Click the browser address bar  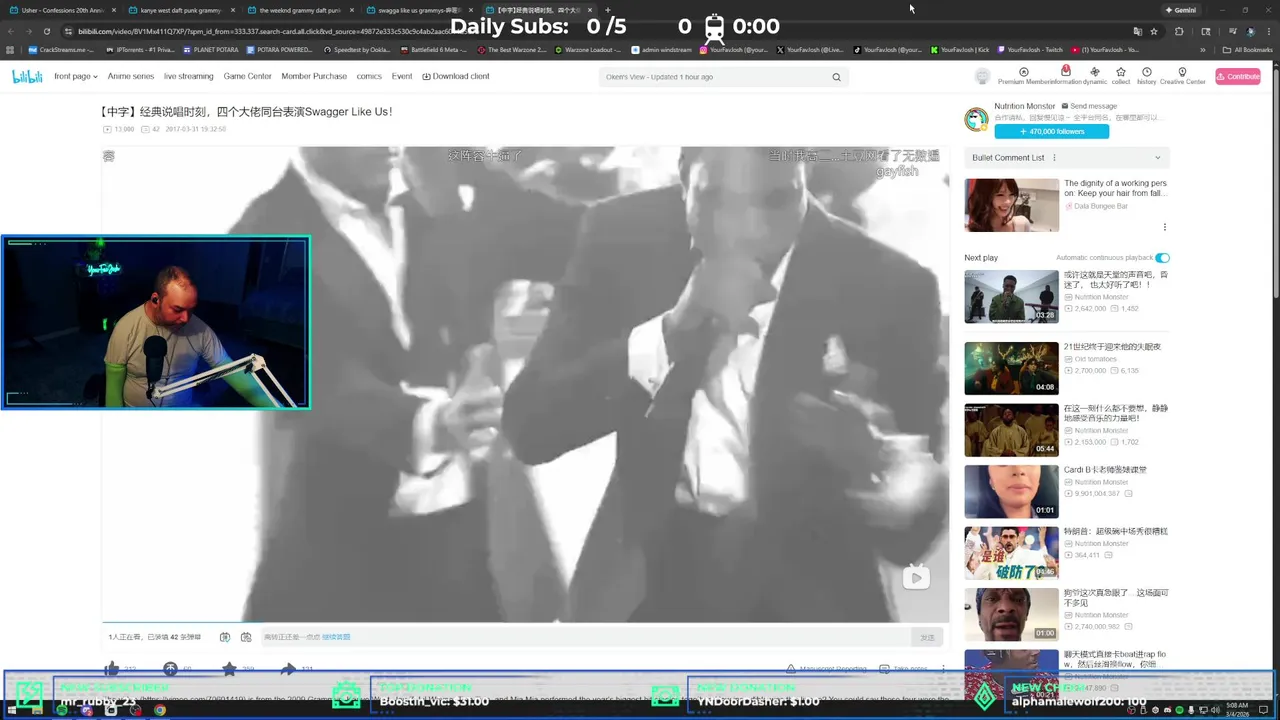tap(600, 31)
